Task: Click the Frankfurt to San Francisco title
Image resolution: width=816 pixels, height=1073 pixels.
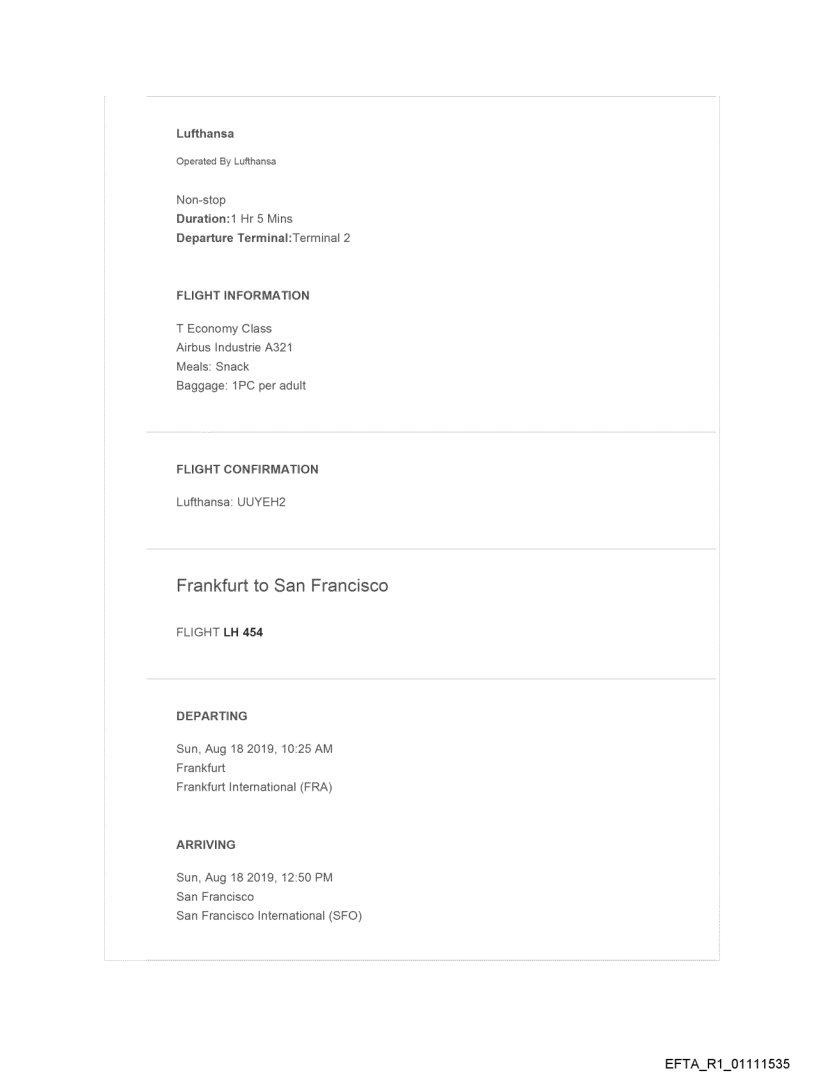Action: click(x=282, y=586)
